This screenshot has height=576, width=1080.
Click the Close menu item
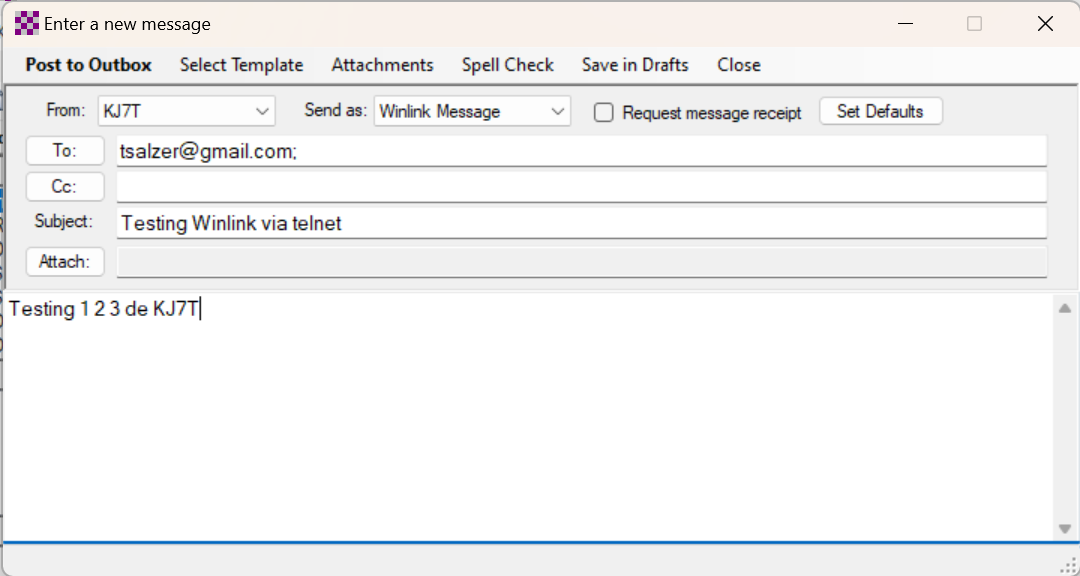tap(738, 65)
